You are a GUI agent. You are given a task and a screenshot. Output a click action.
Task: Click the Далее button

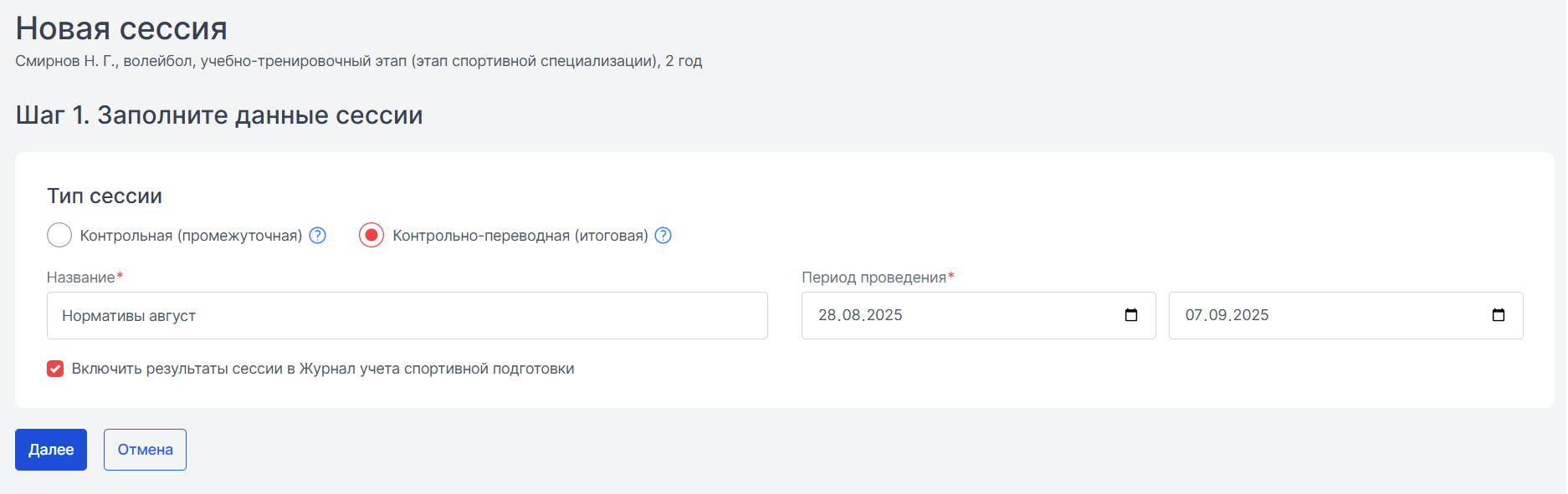point(51,450)
